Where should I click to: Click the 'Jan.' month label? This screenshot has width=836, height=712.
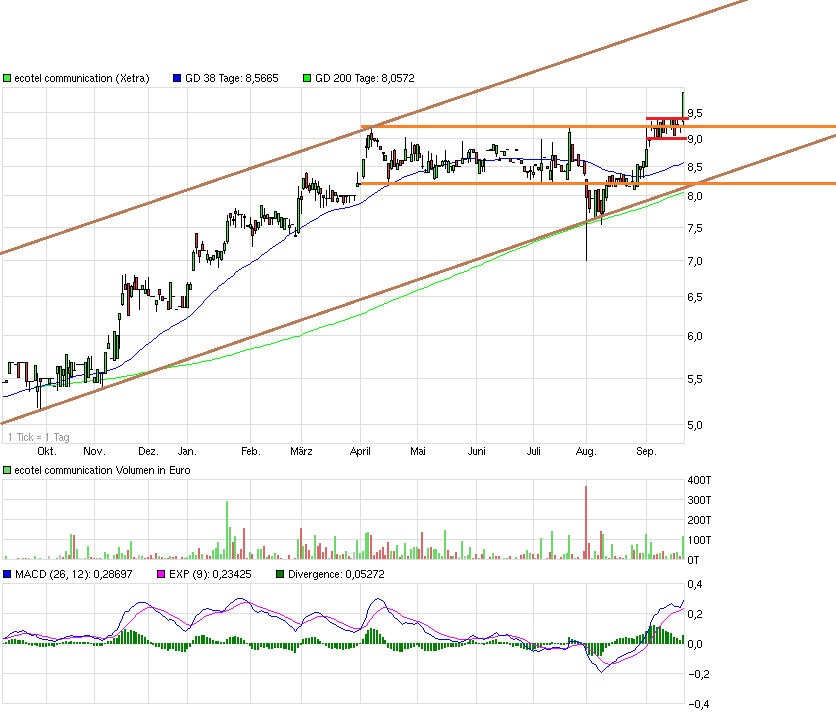click(187, 452)
